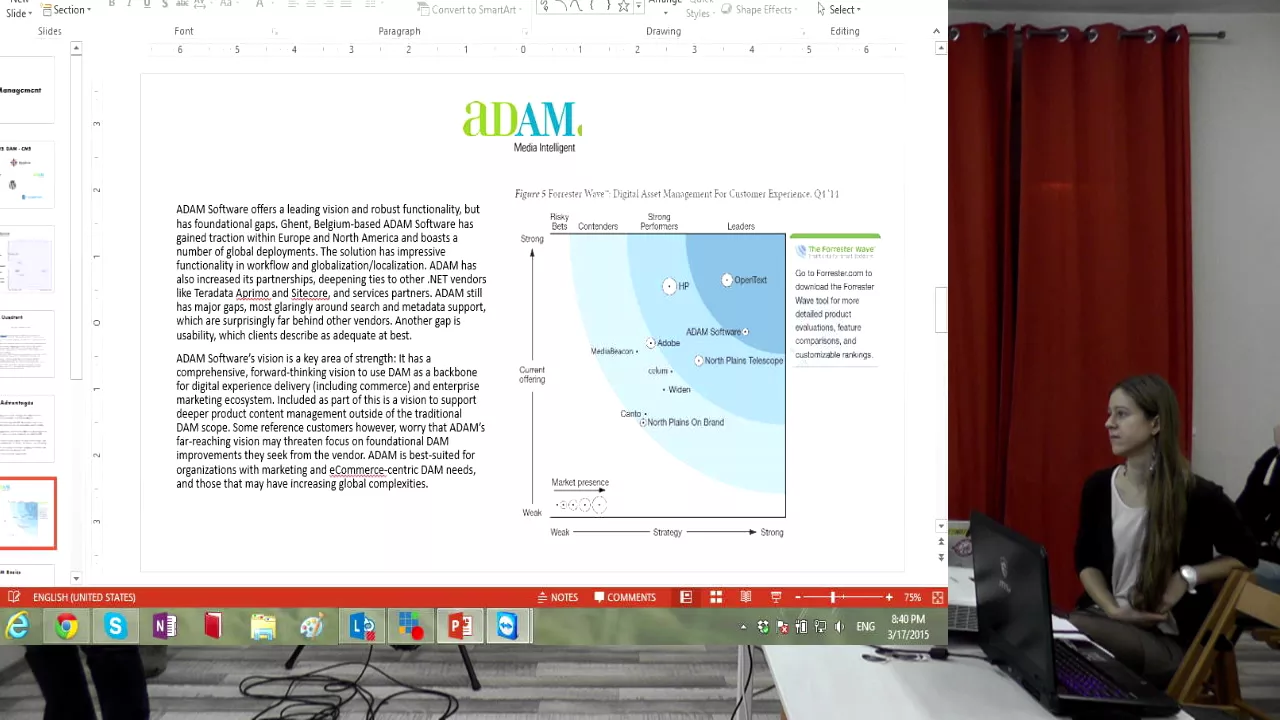Image resolution: width=1280 pixels, height=720 pixels.
Task: Switch to Reading View
Action: 746,597
